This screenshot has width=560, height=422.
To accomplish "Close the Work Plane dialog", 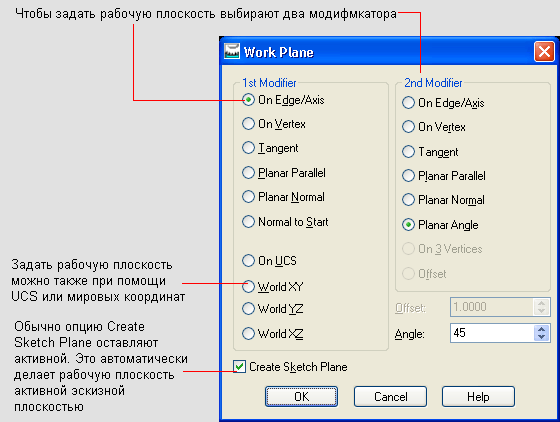I will [x=544, y=52].
